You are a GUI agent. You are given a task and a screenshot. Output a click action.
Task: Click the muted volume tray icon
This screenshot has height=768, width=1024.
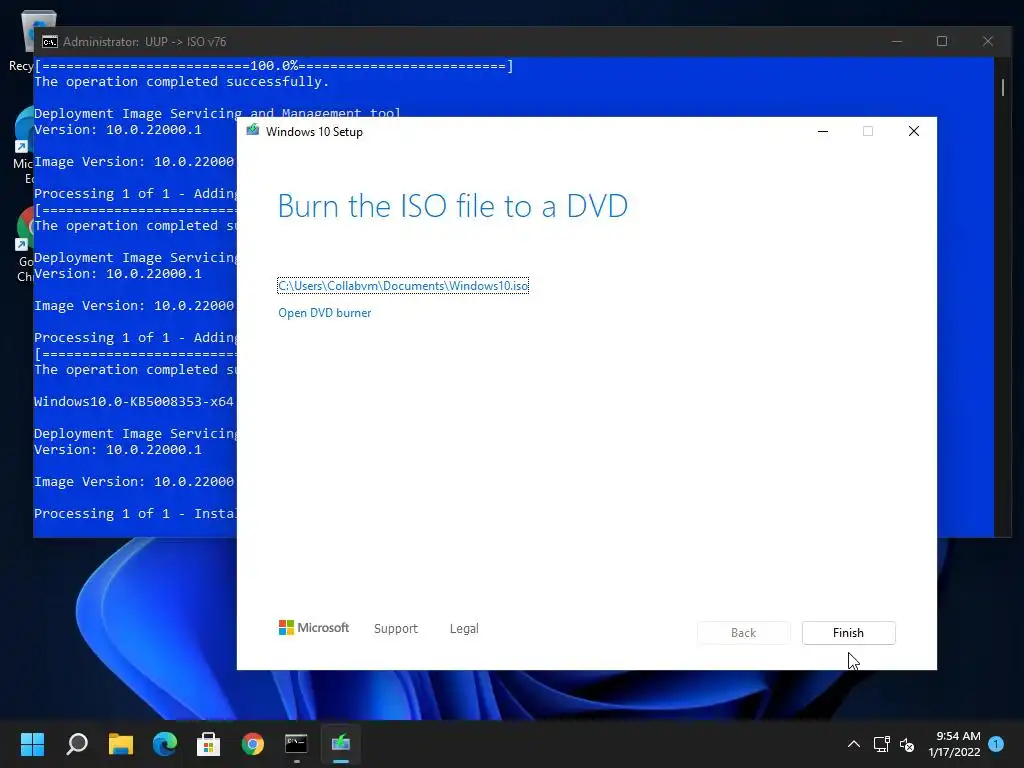(x=906, y=744)
